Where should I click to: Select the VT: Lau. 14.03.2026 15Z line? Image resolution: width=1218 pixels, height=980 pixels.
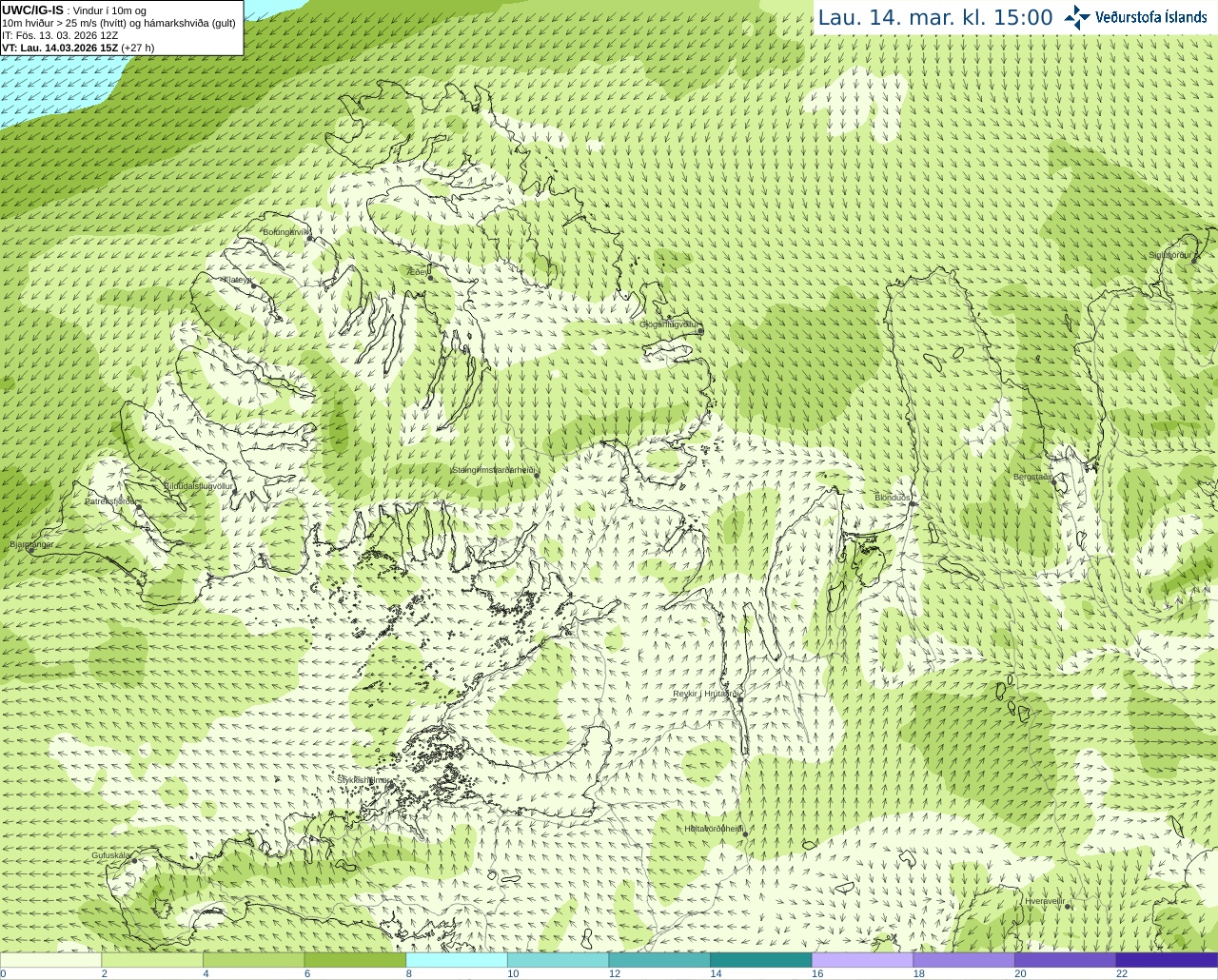pyautogui.click(x=78, y=48)
